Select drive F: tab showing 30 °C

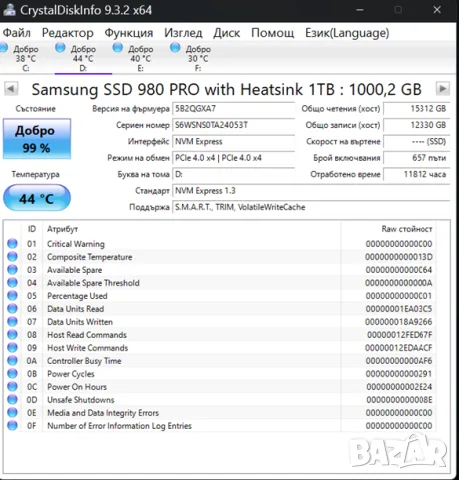tap(198, 58)
